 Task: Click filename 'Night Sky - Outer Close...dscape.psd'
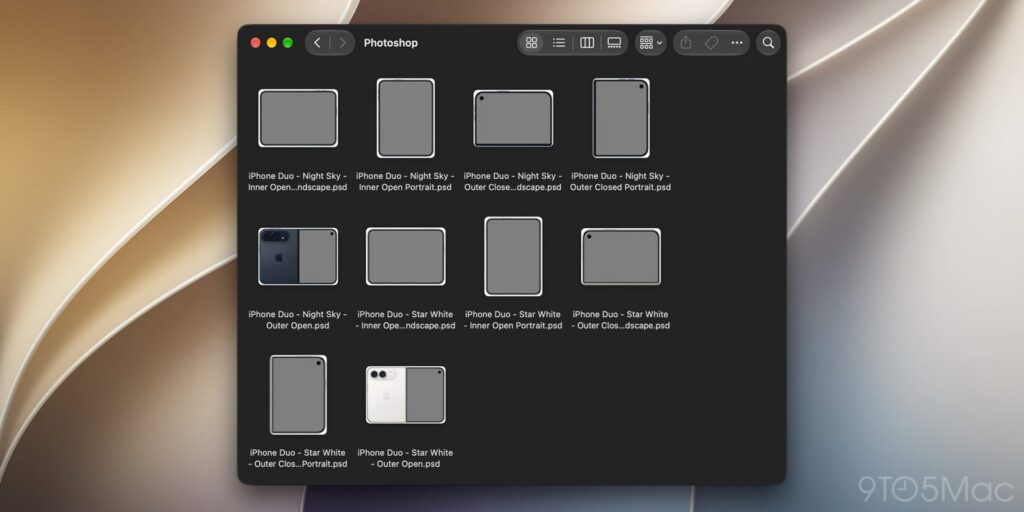[513, 182]
